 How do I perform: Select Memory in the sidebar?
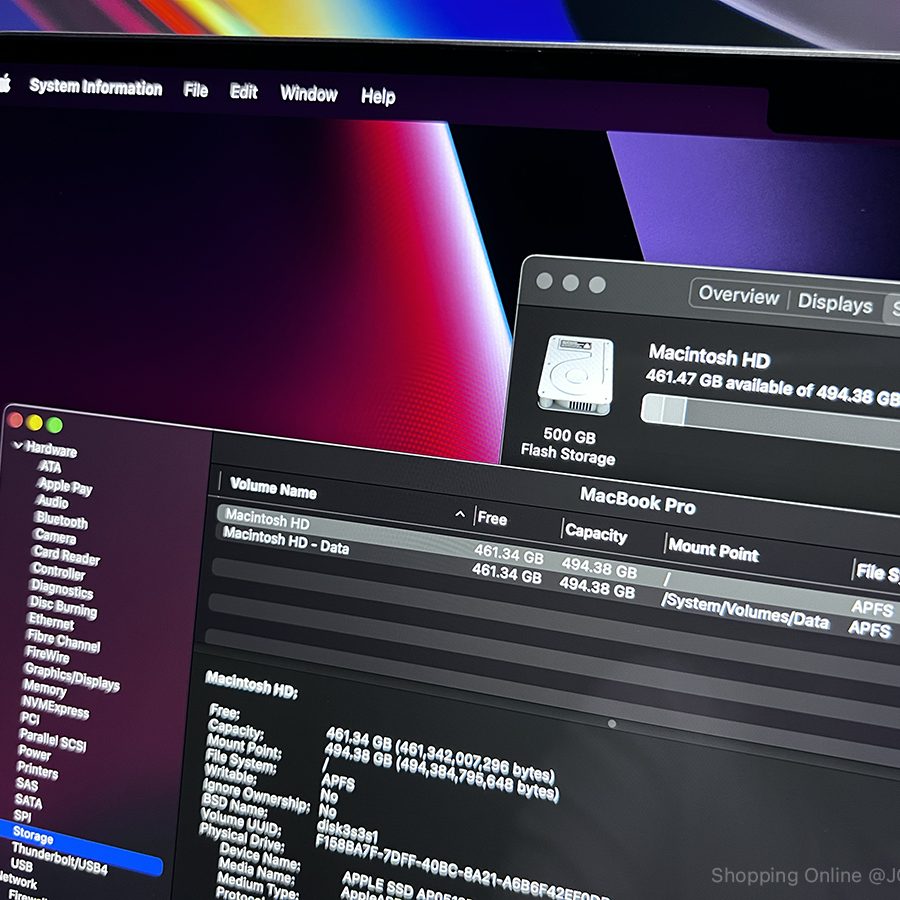click(44, 687)
